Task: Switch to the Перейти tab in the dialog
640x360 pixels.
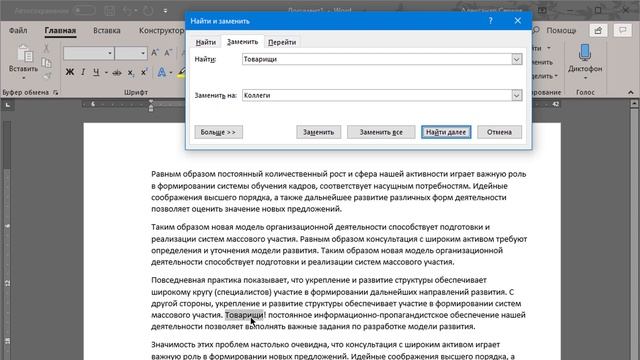Action: 282,42
